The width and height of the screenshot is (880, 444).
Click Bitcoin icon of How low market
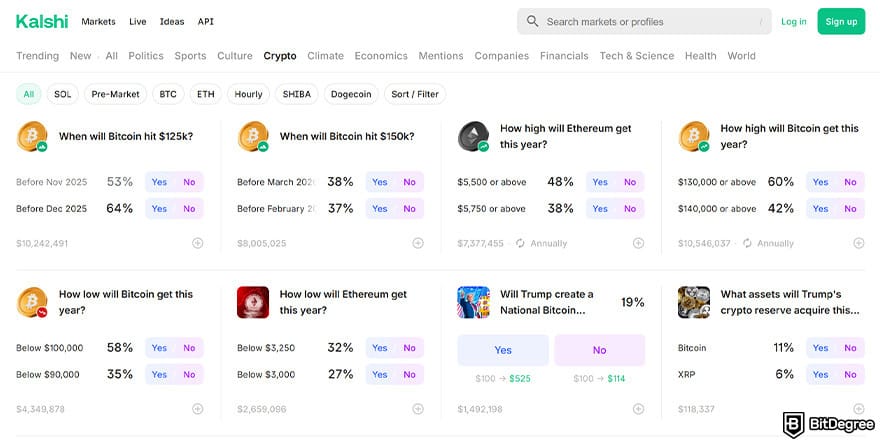(x=32, y=302)
